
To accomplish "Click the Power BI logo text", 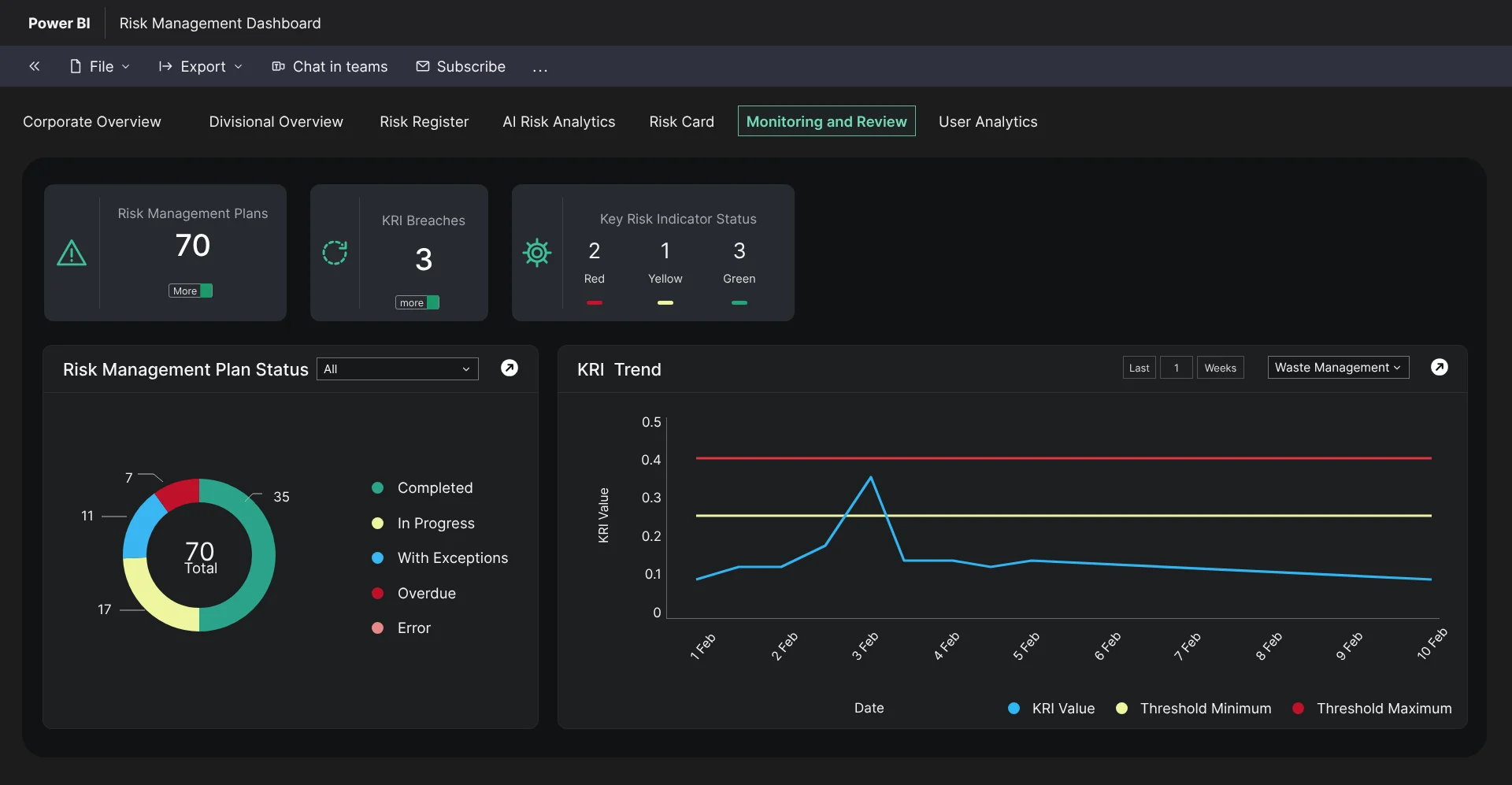I will [x=59, y=23].
